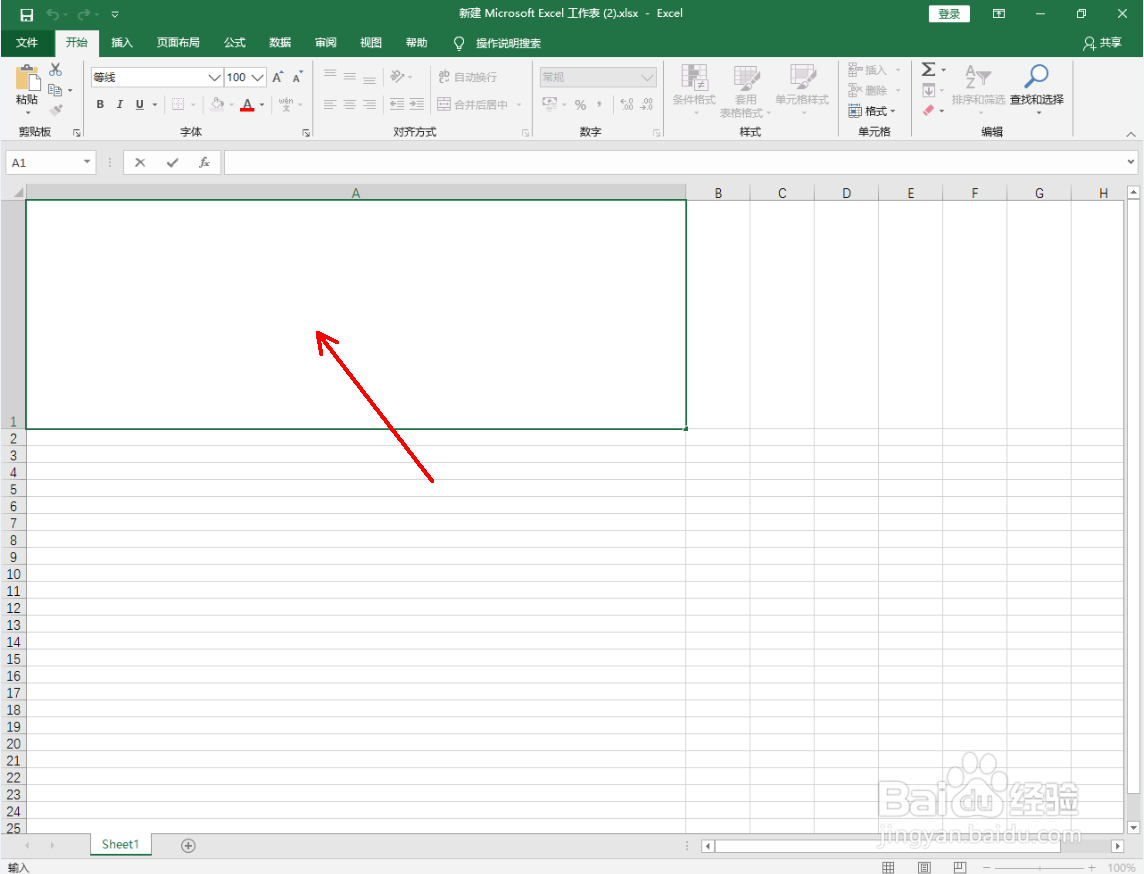Image resolution: width=1144 pixels, height=874 pixels.
Task: Switch to the 插入 Insert tab
Action: 122,42
